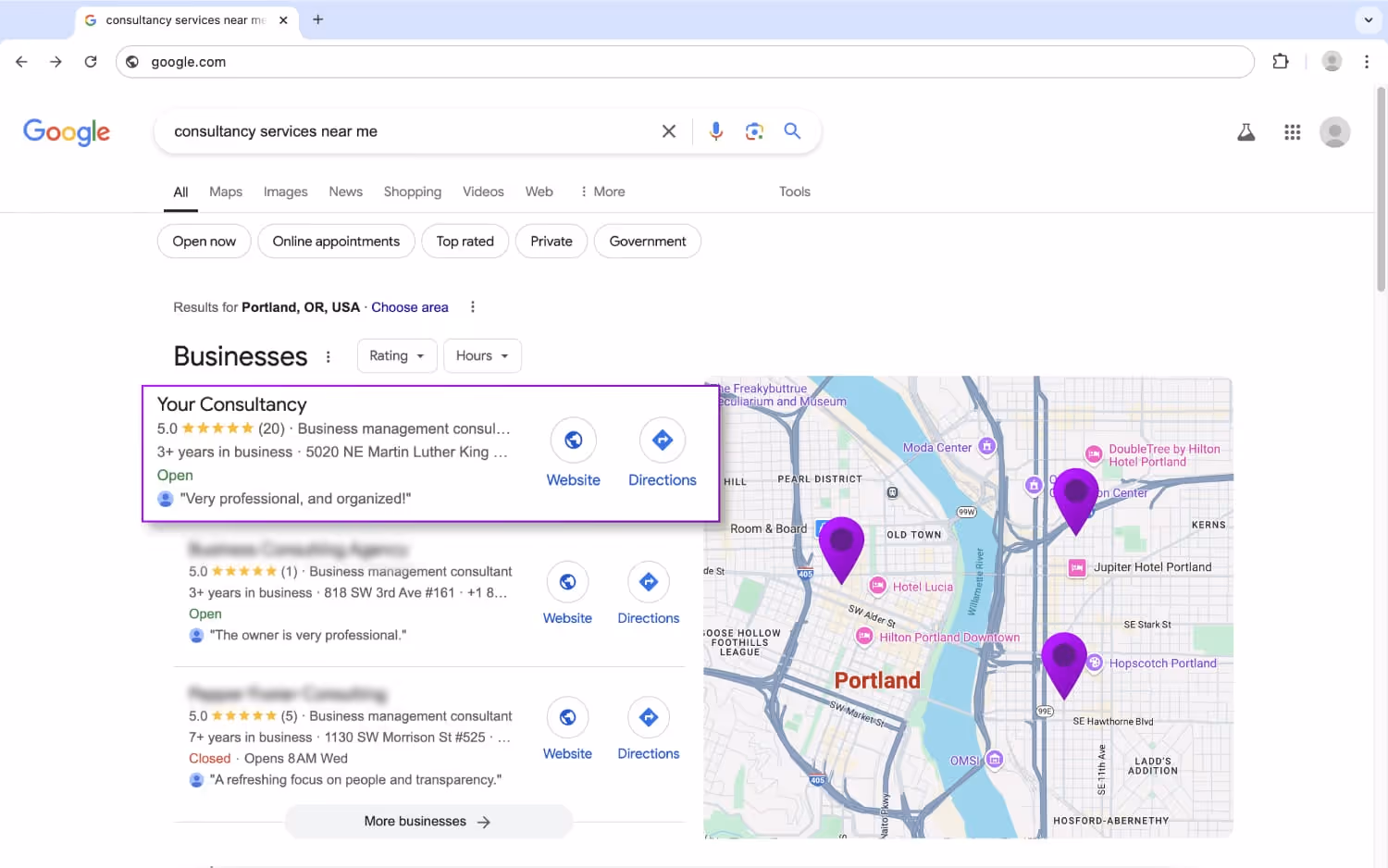This screenshot has width=1388, height=868.
Task: Expand the tab search dropdown arrow
Action: coord(1369,19)
